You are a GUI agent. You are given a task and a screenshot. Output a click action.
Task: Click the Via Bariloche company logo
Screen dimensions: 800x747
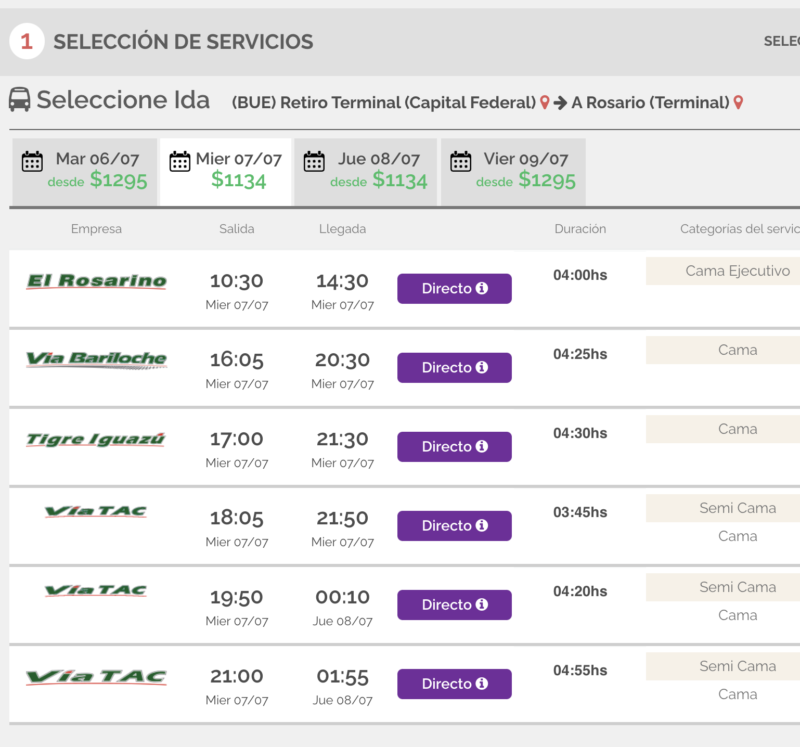pos(96,359)
